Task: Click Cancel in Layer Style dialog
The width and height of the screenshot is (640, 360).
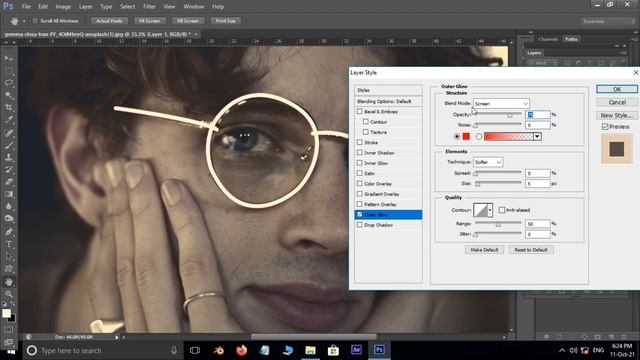Action: [x=617, y=102]
